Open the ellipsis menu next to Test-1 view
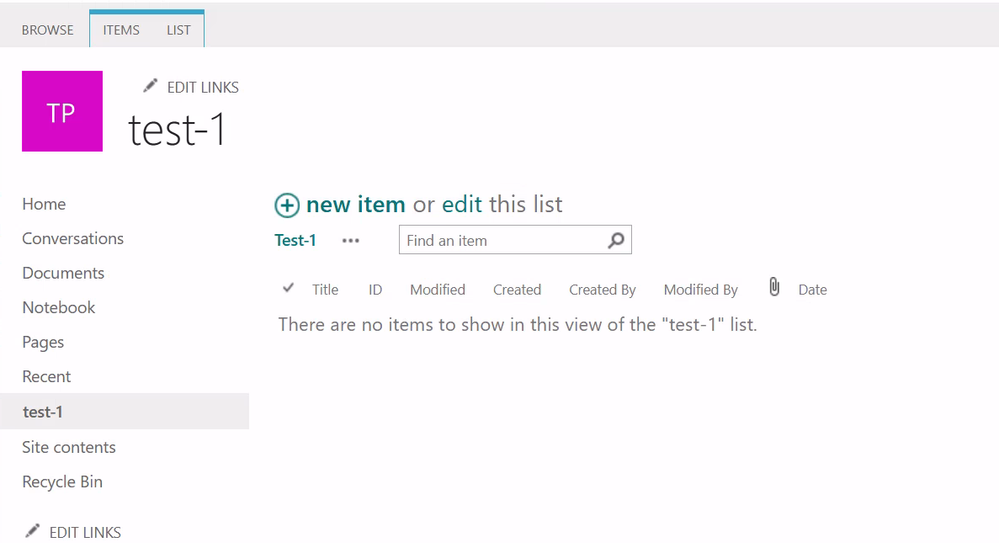Screen dimensions: 999x543 pos(350,241)
